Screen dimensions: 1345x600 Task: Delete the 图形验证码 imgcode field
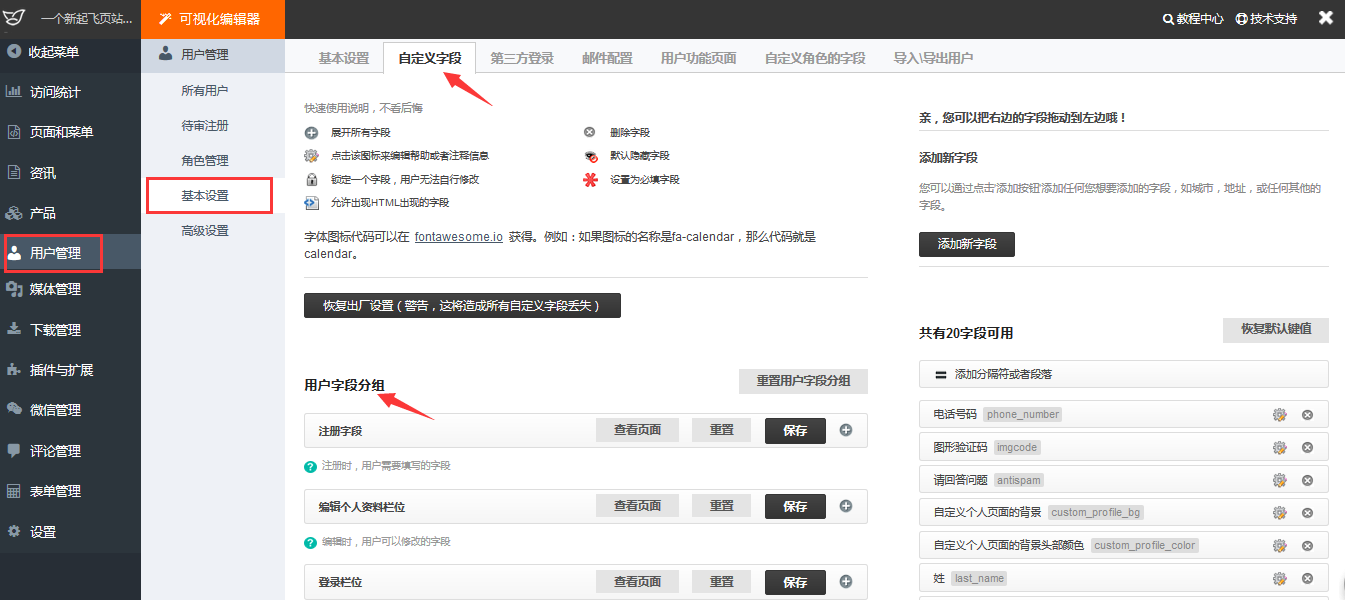(1307, 448)
